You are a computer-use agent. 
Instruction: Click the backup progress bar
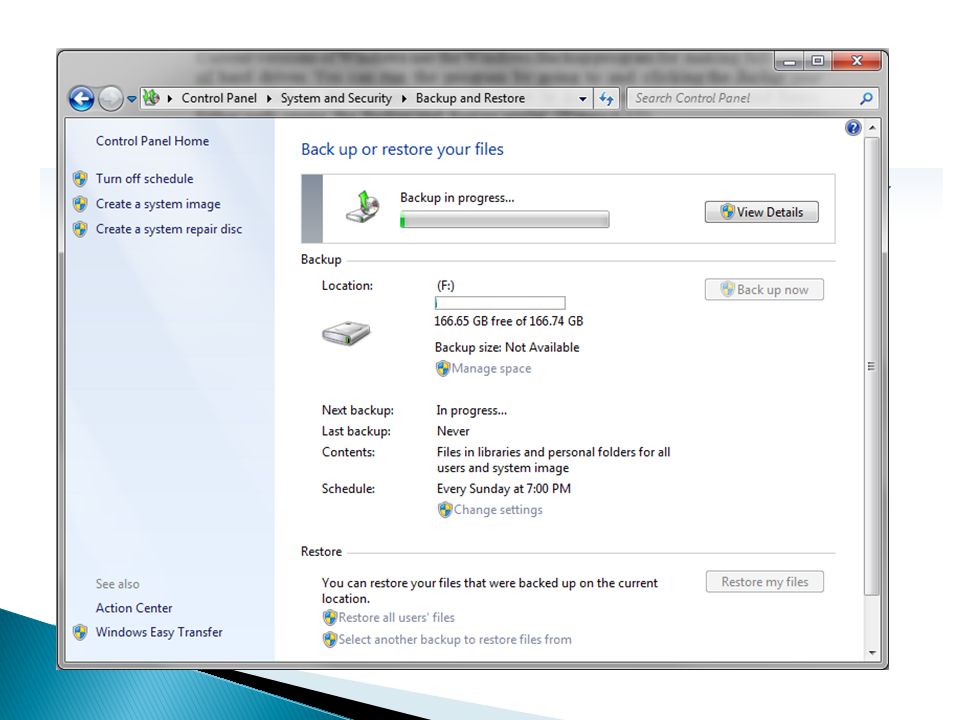504,219
